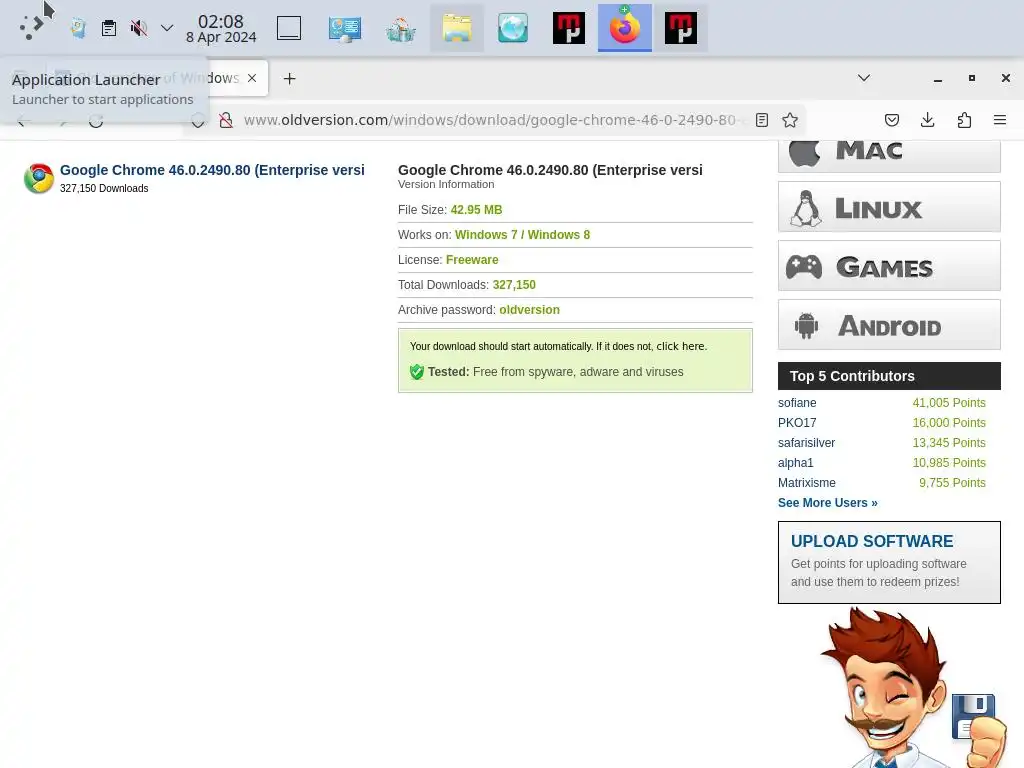Click the 41,005 Points value
Screen dimensions: 1024x768
[949, 403]
